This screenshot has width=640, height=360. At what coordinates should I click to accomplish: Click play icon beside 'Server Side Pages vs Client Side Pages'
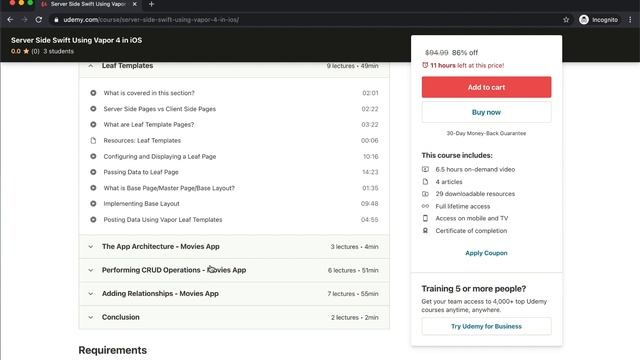pos(93,109)
